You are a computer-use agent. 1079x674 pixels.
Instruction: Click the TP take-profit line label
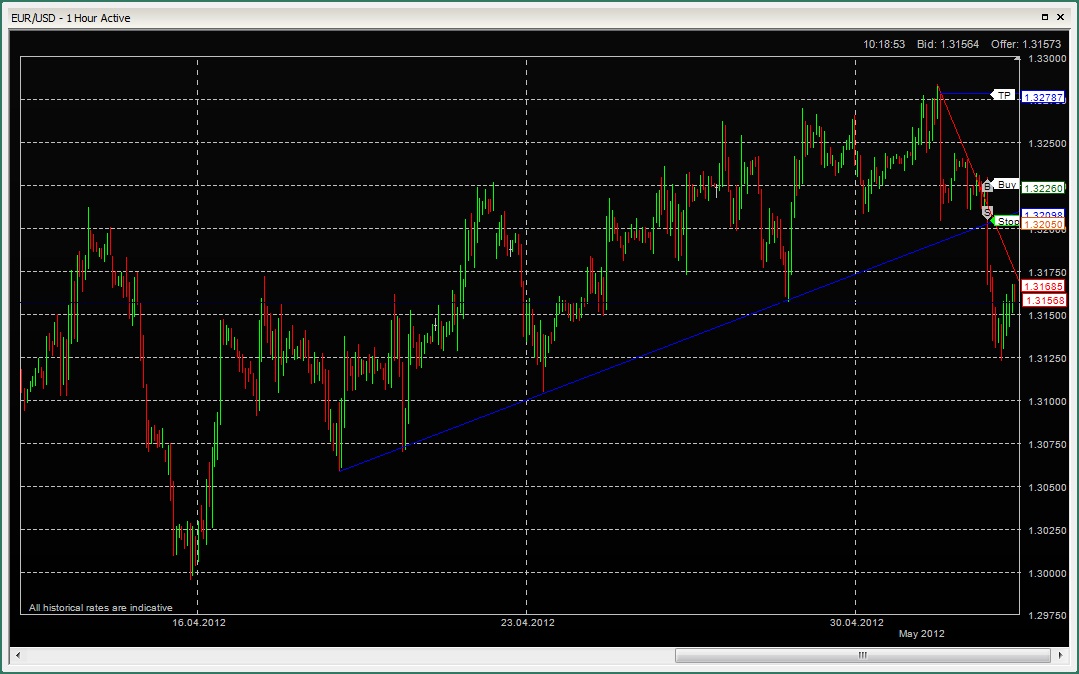1003,95
